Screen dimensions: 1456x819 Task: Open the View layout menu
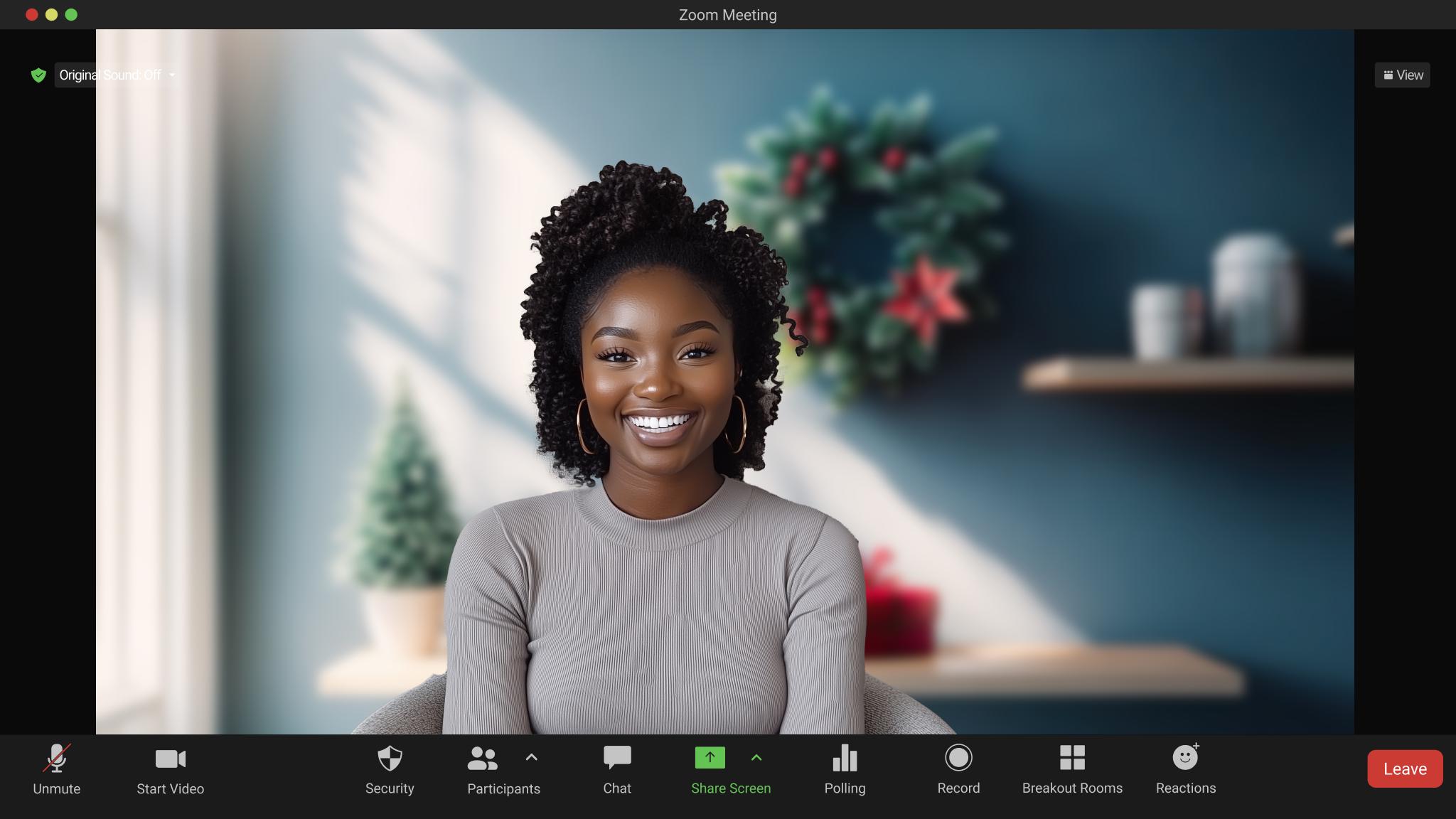pos(1401,75)
